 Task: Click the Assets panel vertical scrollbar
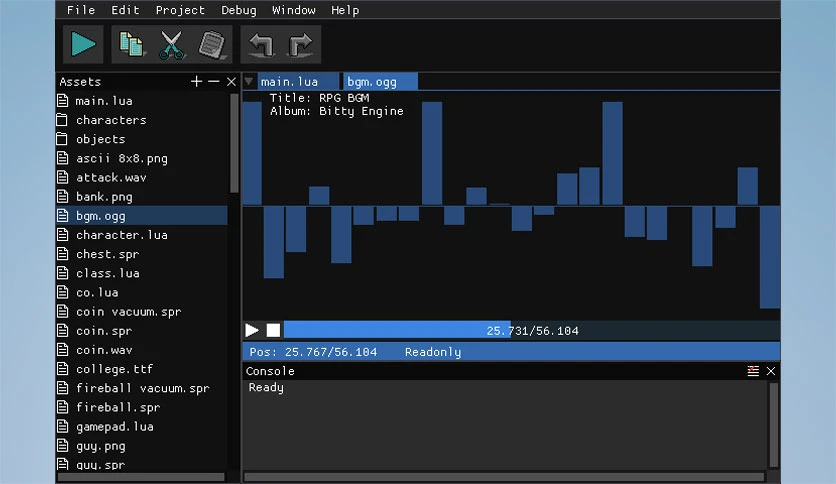click(234, 143)
